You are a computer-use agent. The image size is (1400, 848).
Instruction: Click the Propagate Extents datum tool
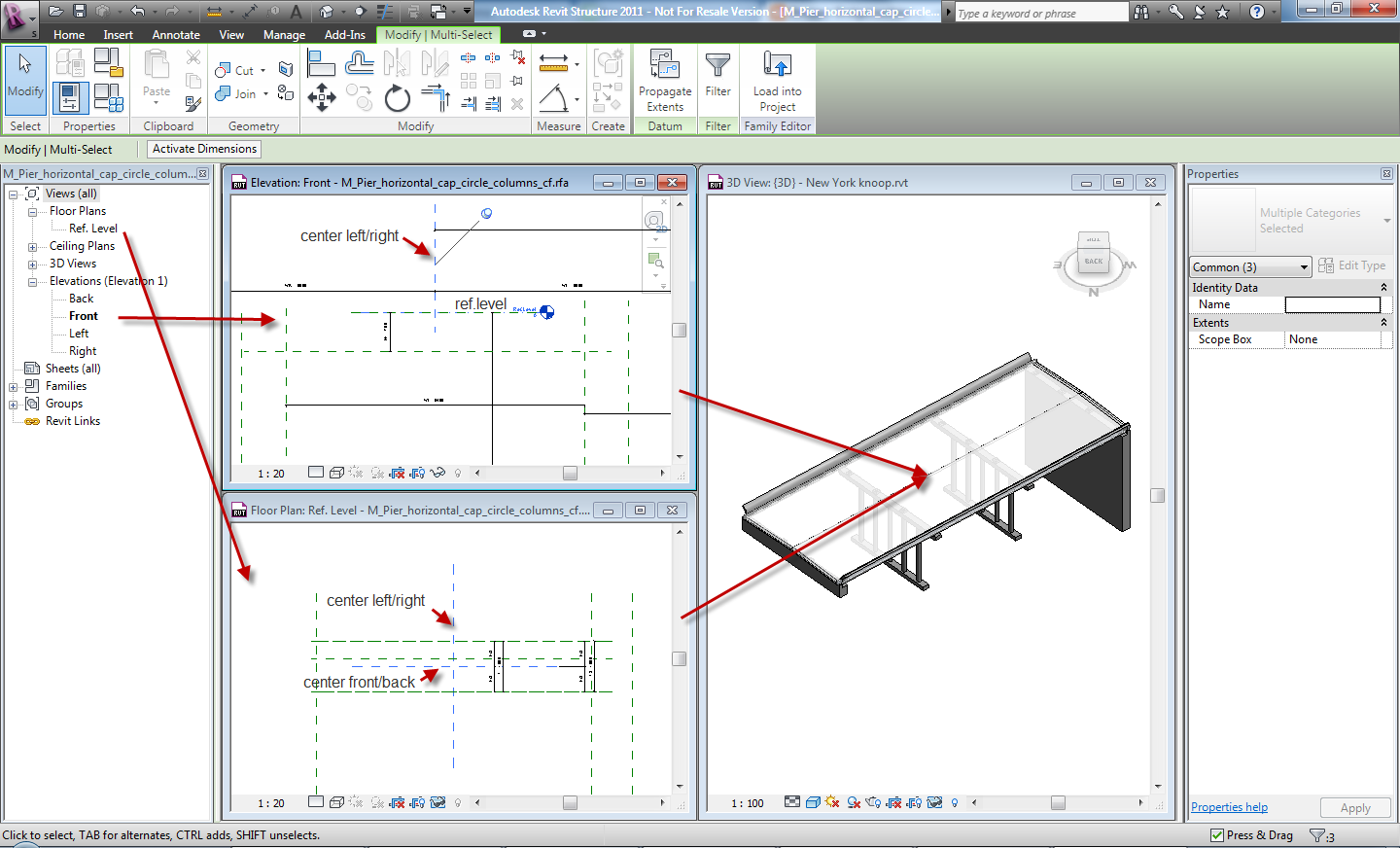665,81
